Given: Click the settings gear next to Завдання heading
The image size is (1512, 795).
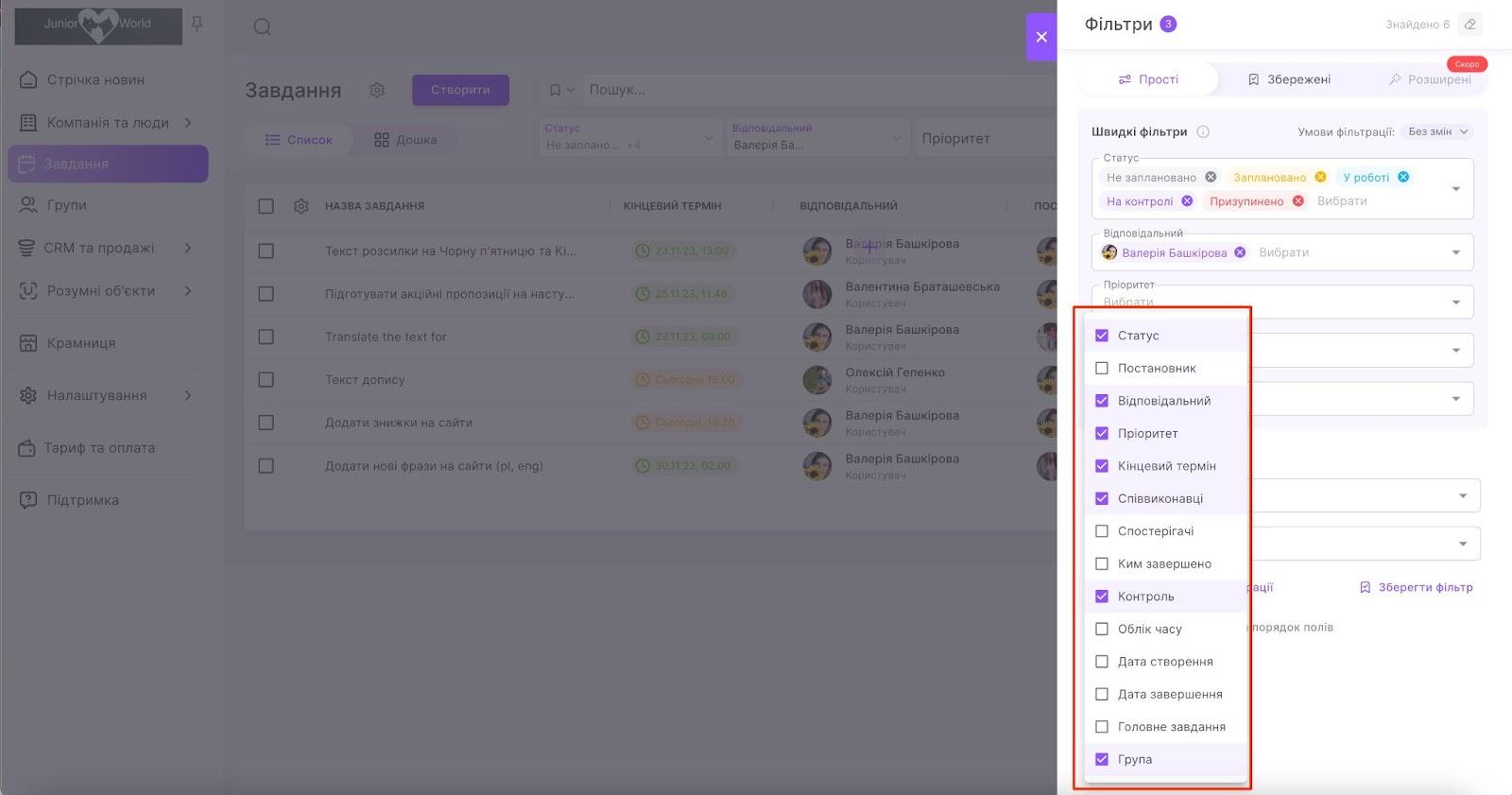Looking at the screenshot, I should pyautogui.click(x=377, y=91).
